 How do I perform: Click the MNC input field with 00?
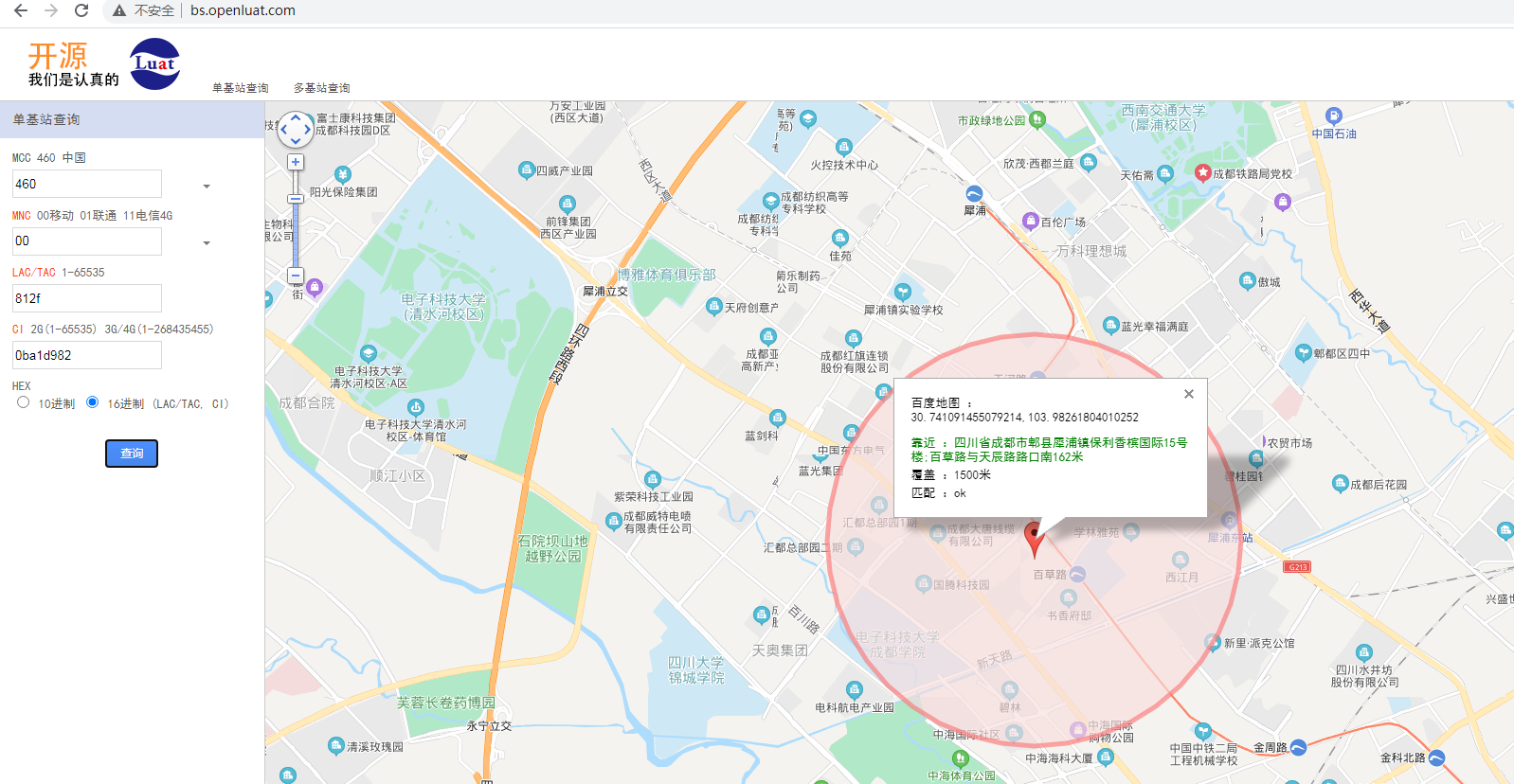(87, 241)
